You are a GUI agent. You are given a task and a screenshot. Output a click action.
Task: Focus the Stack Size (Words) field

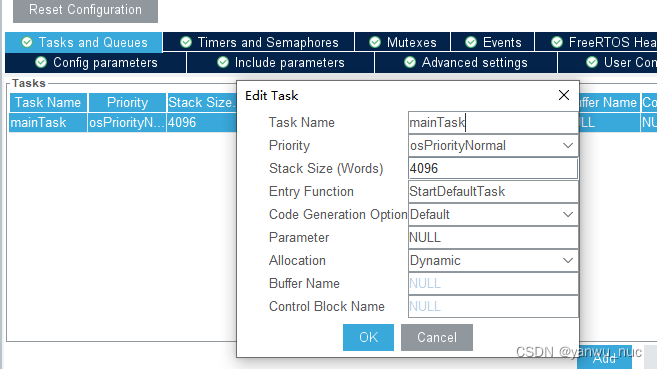click(x=493, y=168)
